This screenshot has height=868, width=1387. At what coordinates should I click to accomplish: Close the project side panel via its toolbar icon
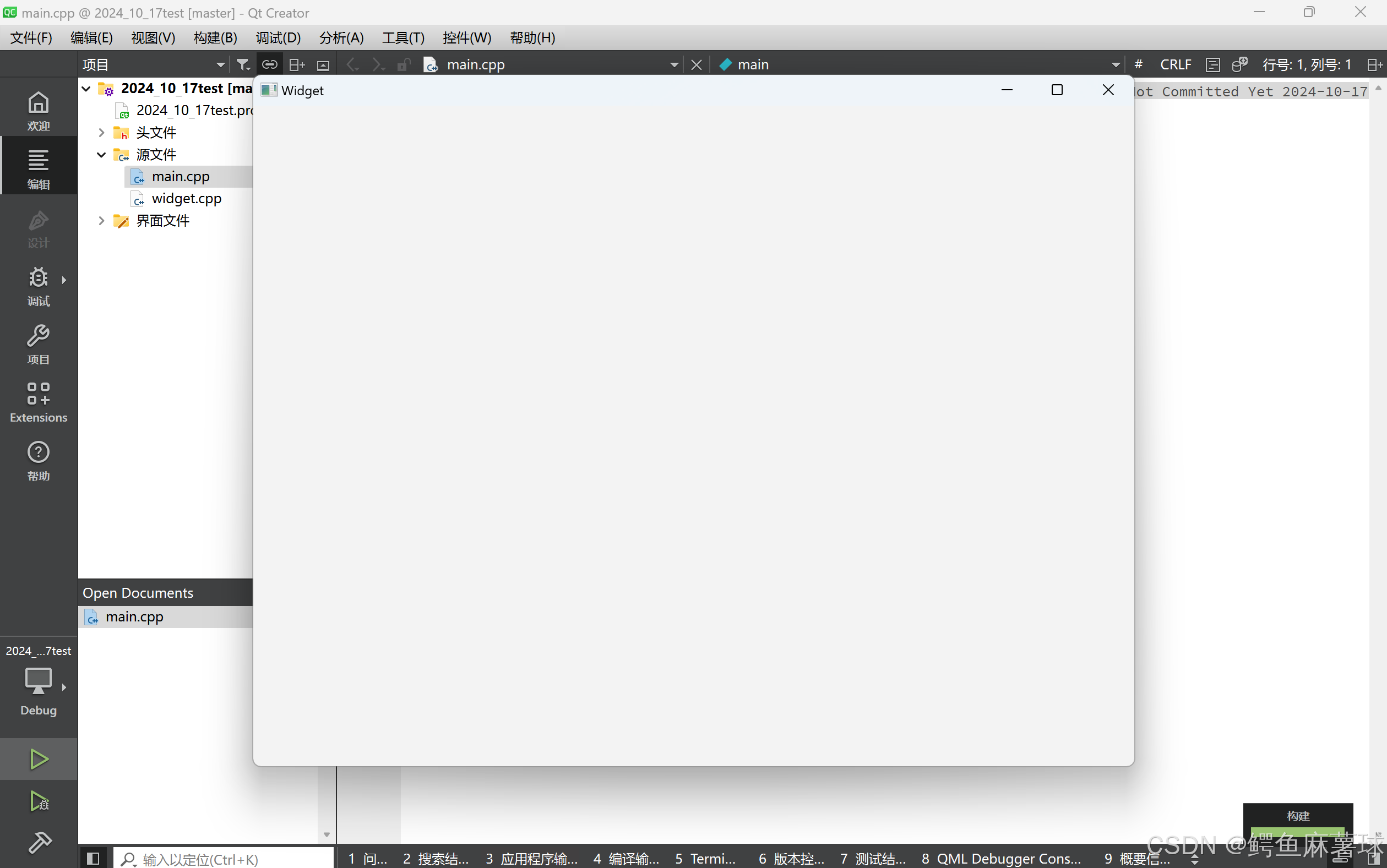coord(323,65)
